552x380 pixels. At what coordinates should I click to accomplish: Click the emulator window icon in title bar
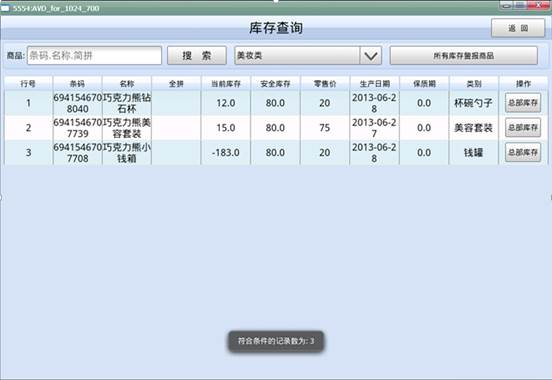(5, 8)
